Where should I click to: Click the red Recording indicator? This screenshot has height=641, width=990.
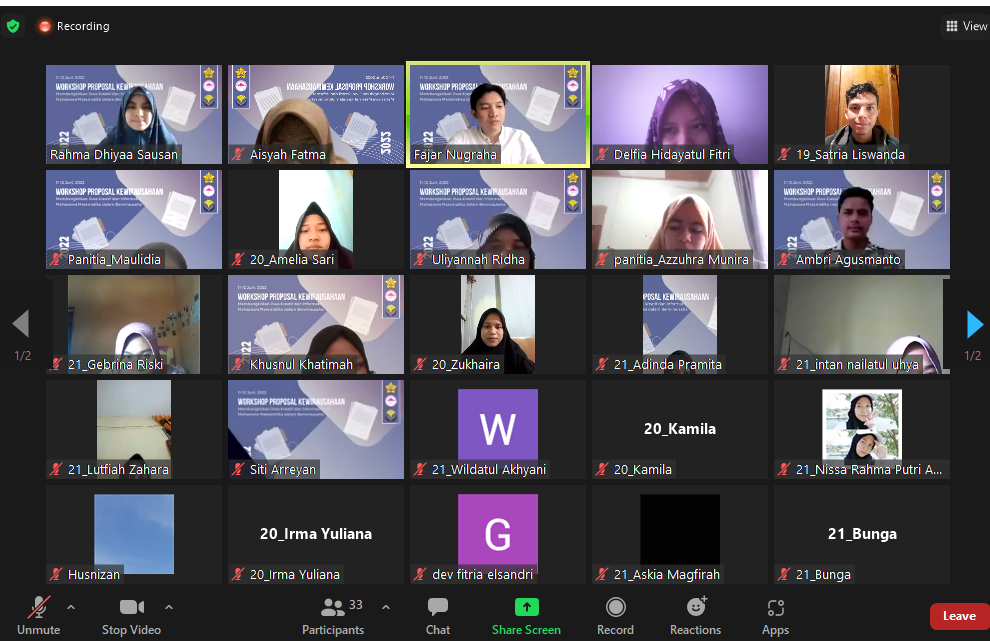(74, 26)
